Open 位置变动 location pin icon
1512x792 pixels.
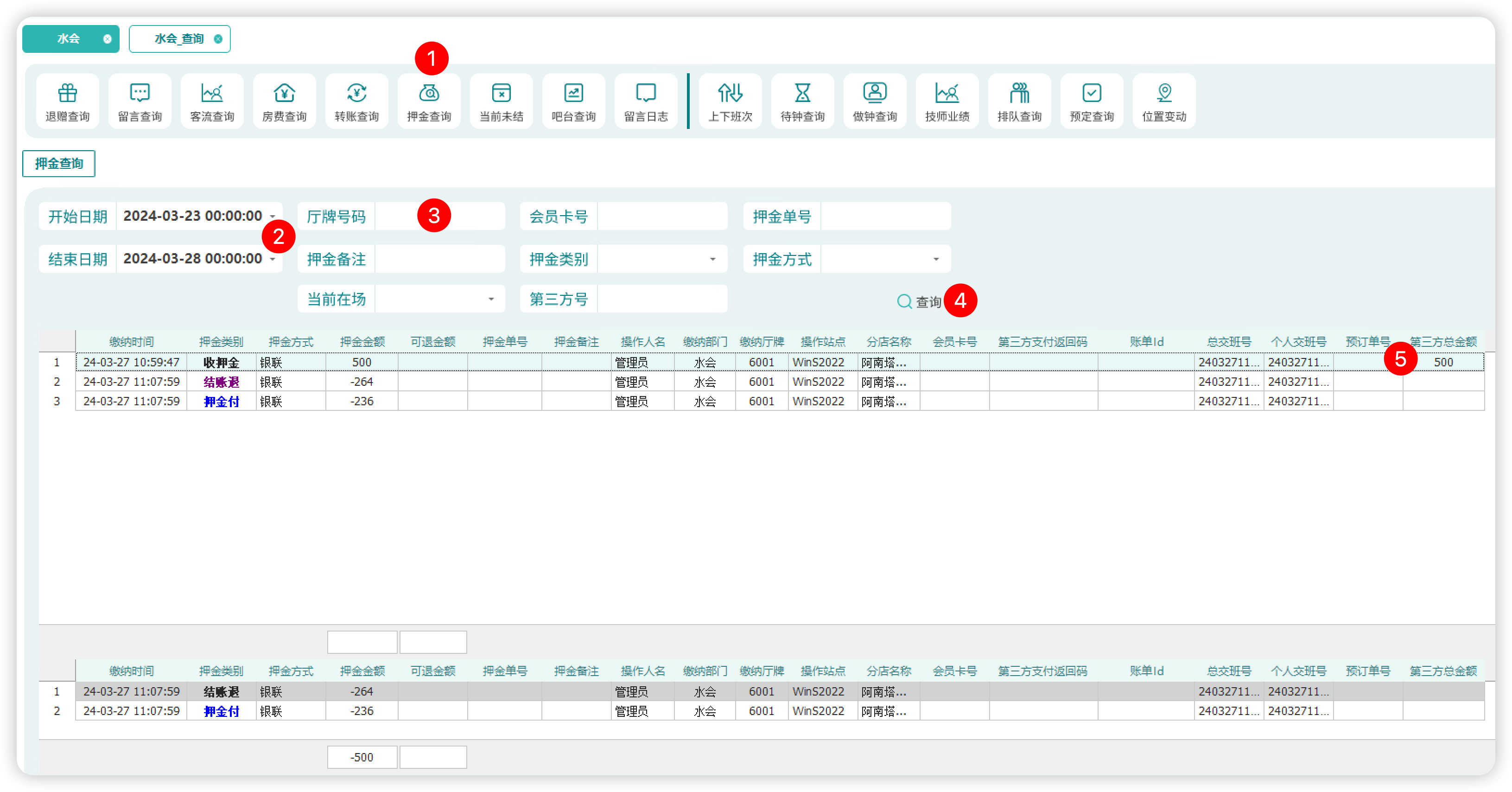point(1164,93)
